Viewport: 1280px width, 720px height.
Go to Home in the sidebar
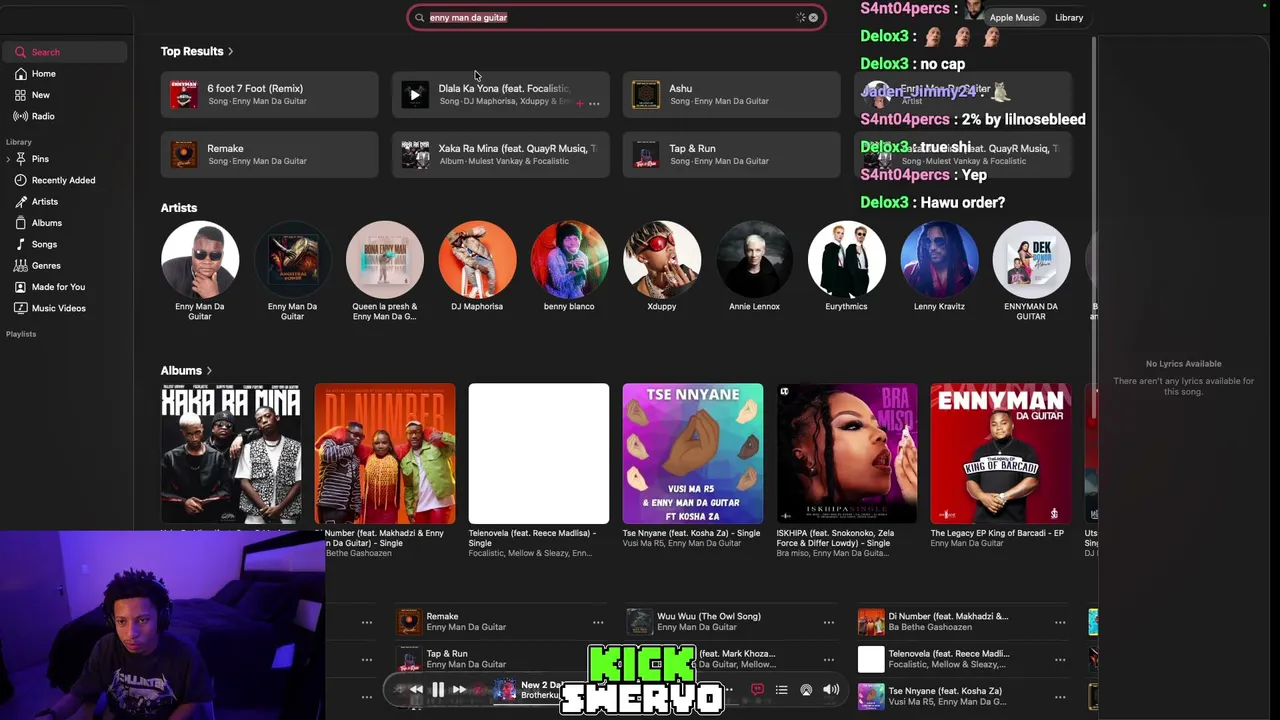coord(63,74)
